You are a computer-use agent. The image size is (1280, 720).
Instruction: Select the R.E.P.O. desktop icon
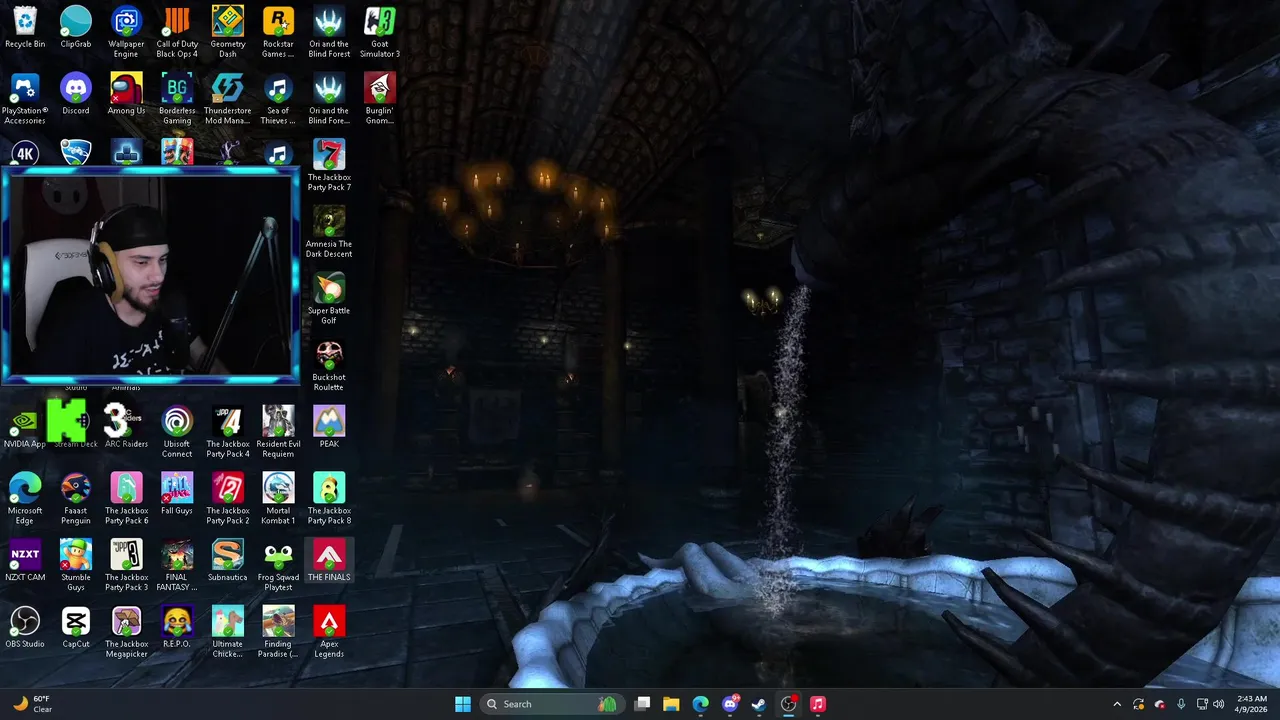(177, 628)
